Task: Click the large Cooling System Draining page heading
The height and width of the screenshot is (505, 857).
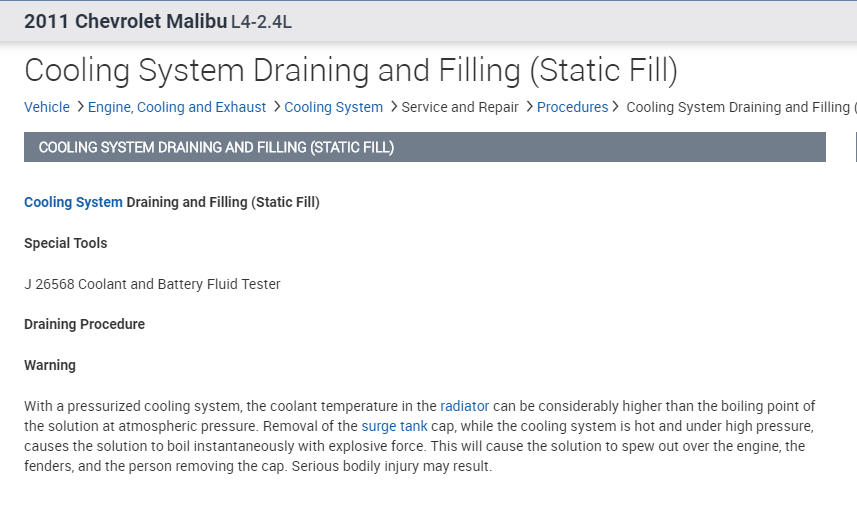Action: 350,70
